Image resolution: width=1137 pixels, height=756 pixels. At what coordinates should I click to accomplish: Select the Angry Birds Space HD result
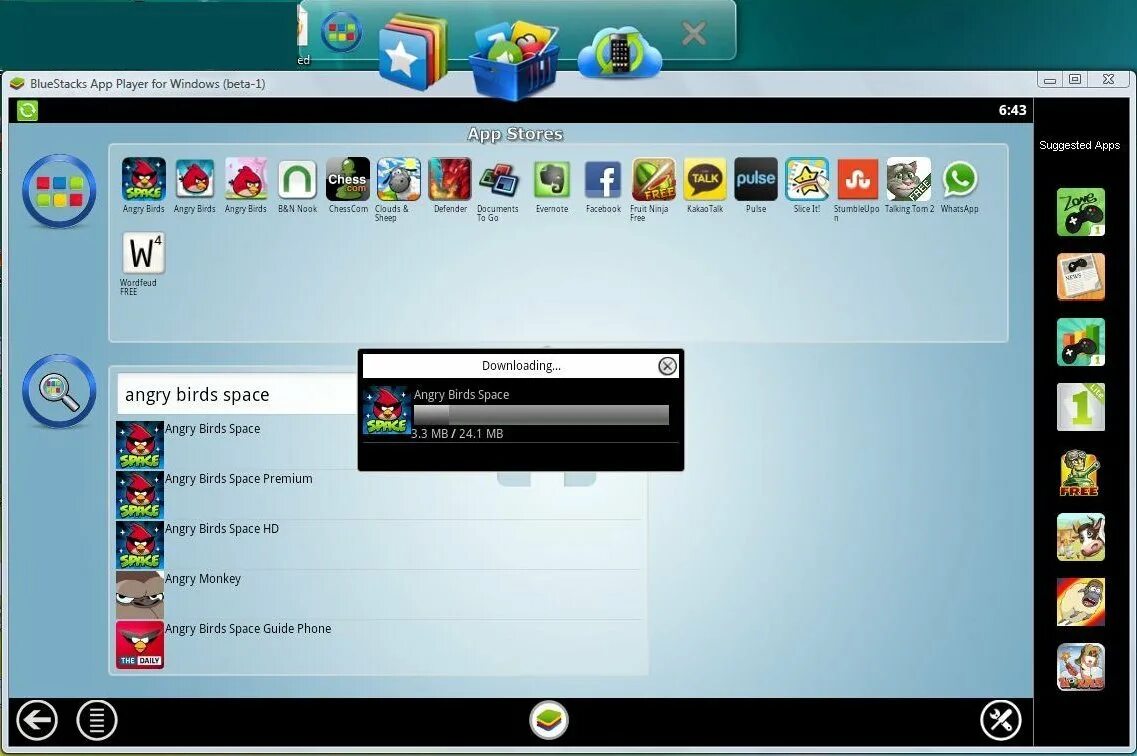click(378, 545)
